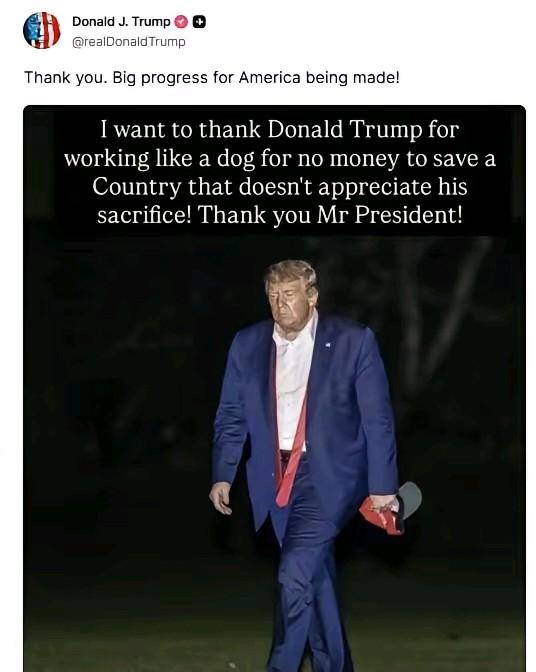Open the flag-themed profile avatar
This screenshot has height=672, width=536.
(42, 30)
